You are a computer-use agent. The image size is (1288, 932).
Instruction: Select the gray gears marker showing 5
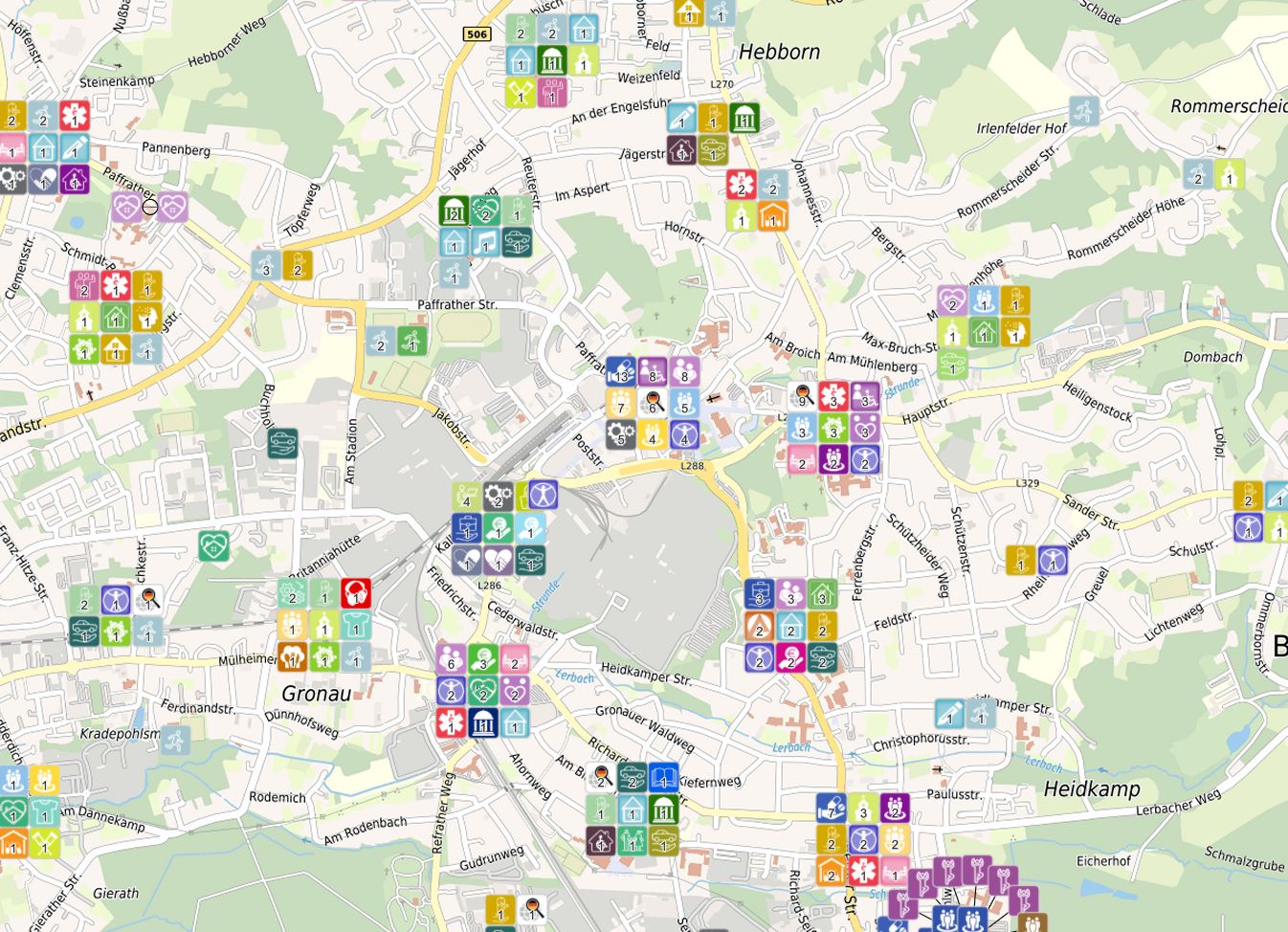620,434
